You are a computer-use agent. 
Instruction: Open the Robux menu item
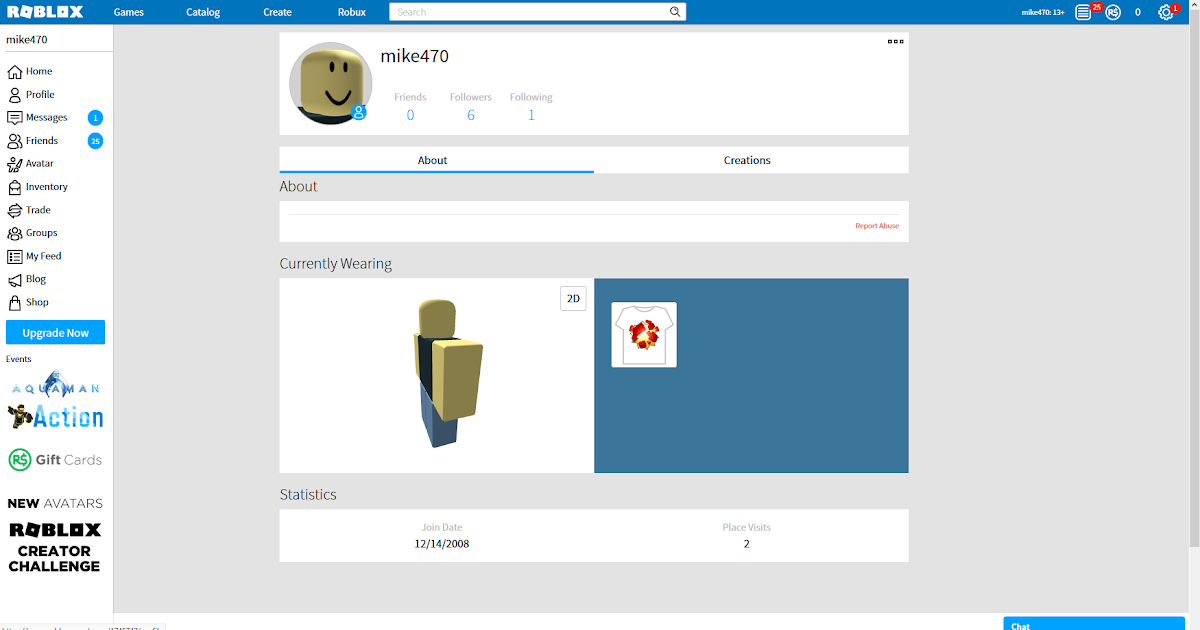(x=352, y=12)
